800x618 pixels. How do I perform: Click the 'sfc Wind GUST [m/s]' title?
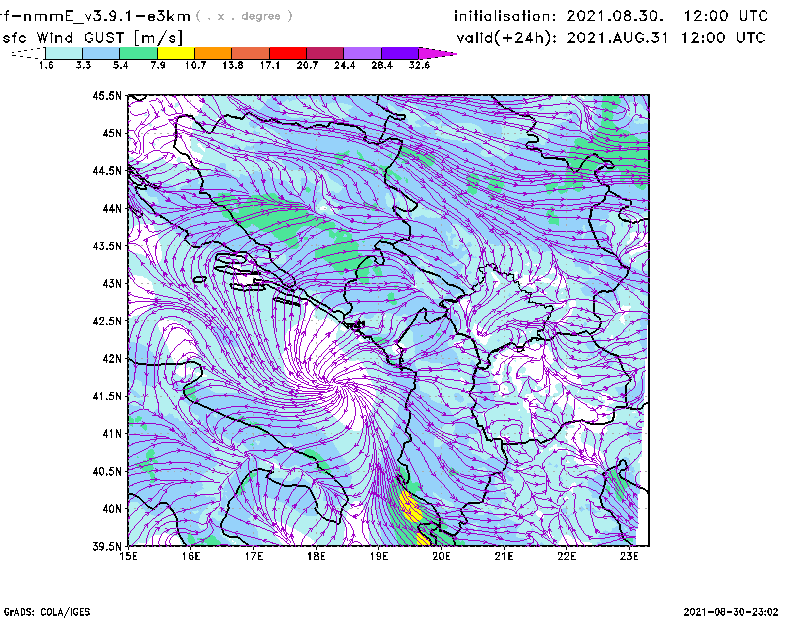tap(92, 38)
